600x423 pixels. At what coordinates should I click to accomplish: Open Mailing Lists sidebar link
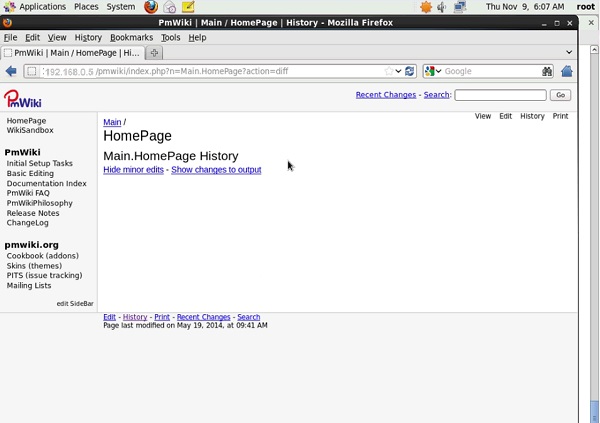(x=29, y=286)
